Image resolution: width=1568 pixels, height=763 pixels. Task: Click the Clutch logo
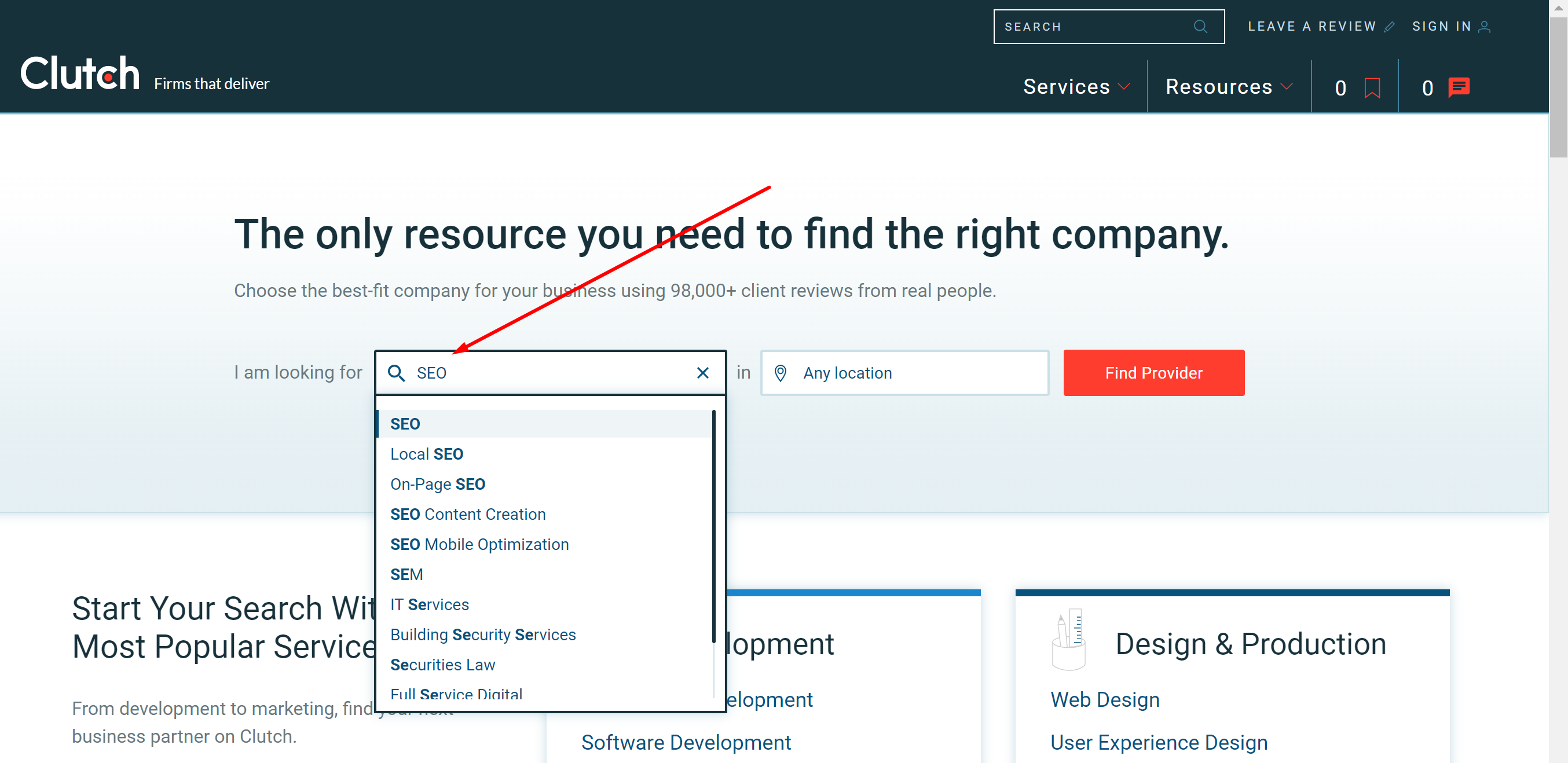pyautogui.click(x=80, y=74)
